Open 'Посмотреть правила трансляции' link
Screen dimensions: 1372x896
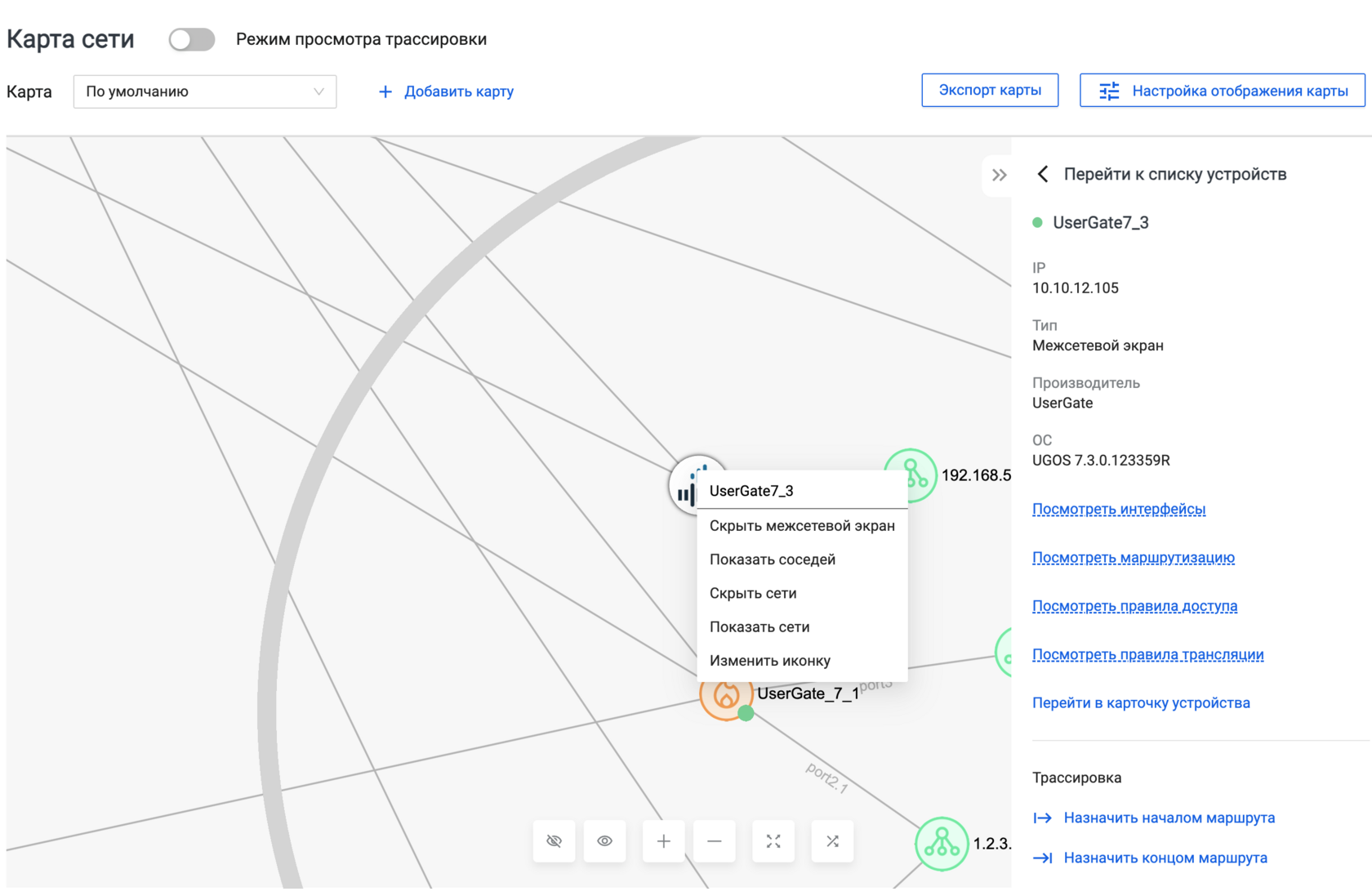click(x=1147, y=654)
